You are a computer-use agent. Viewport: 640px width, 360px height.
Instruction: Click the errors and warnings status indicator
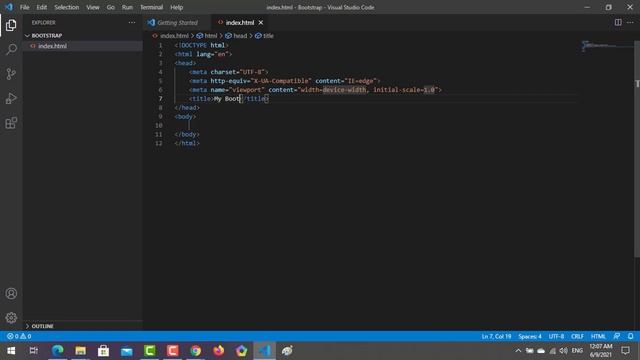pos(19,336)
